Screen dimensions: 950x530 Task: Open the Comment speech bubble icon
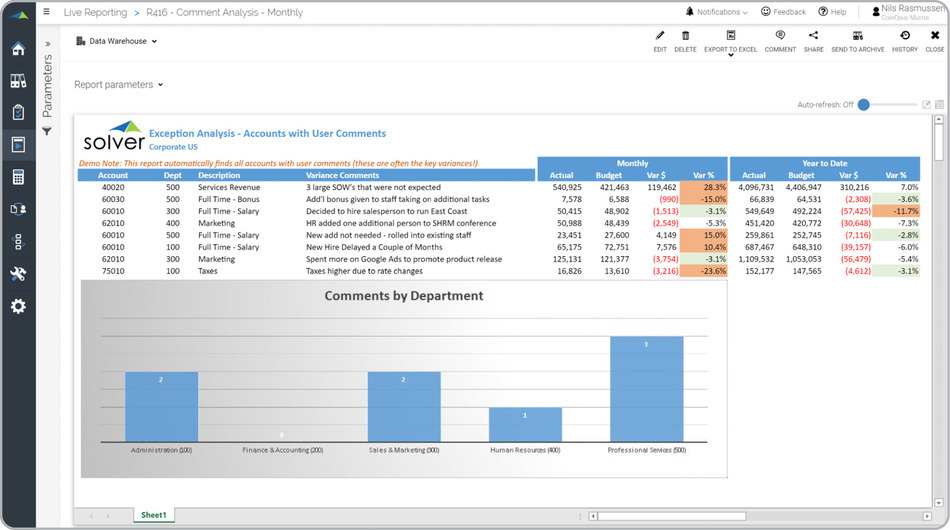[x=780, y=37]
